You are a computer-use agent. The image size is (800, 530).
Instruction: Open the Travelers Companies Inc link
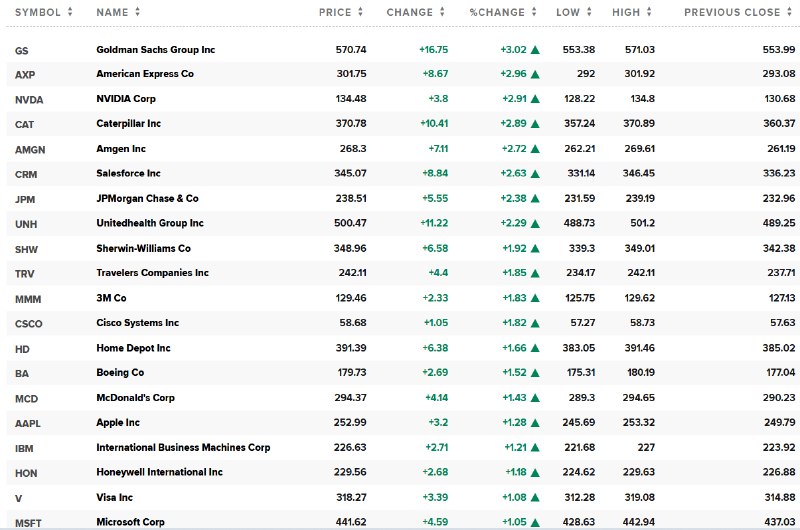[153, 272]
